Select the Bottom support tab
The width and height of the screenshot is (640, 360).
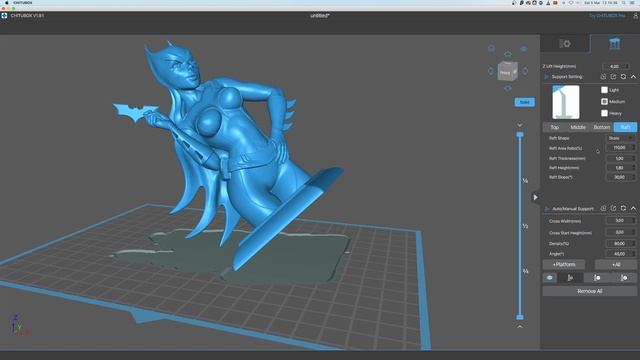tap(602, 127)
